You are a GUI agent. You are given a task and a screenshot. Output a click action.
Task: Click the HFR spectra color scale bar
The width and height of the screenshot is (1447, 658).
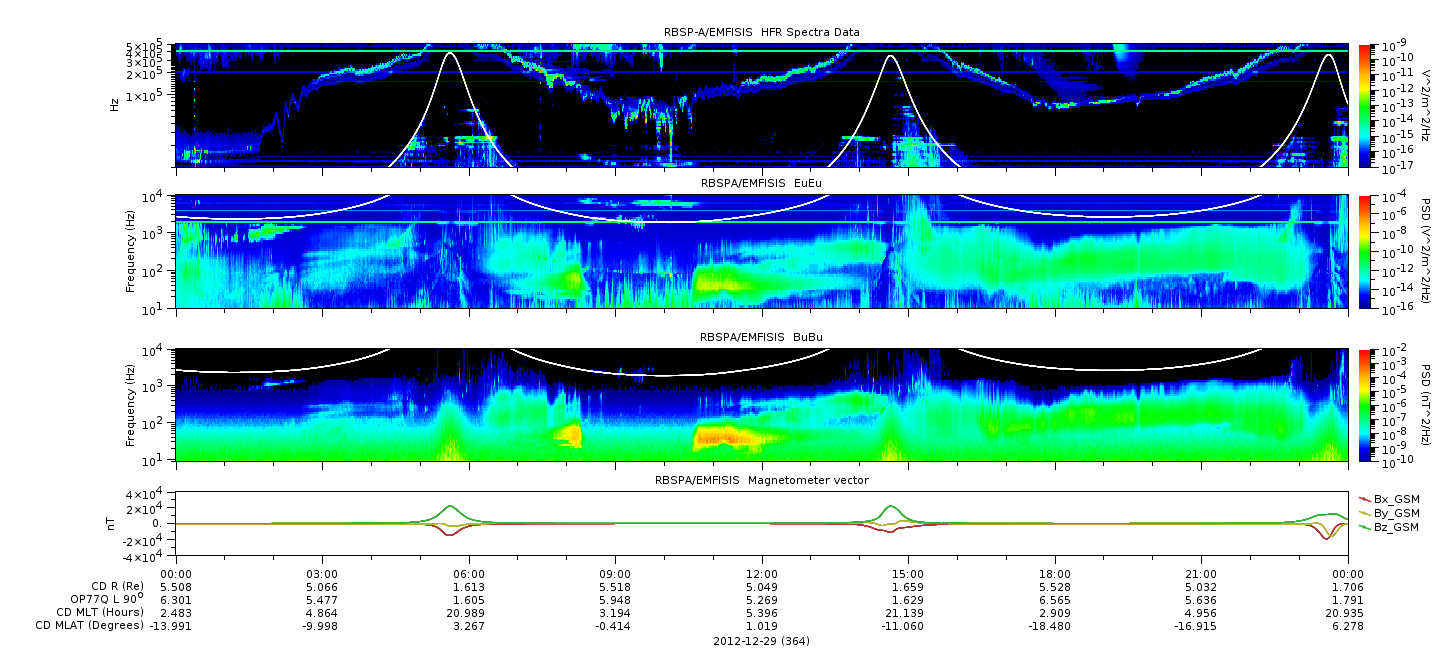pyautogui.click(x=1365, y=107)
